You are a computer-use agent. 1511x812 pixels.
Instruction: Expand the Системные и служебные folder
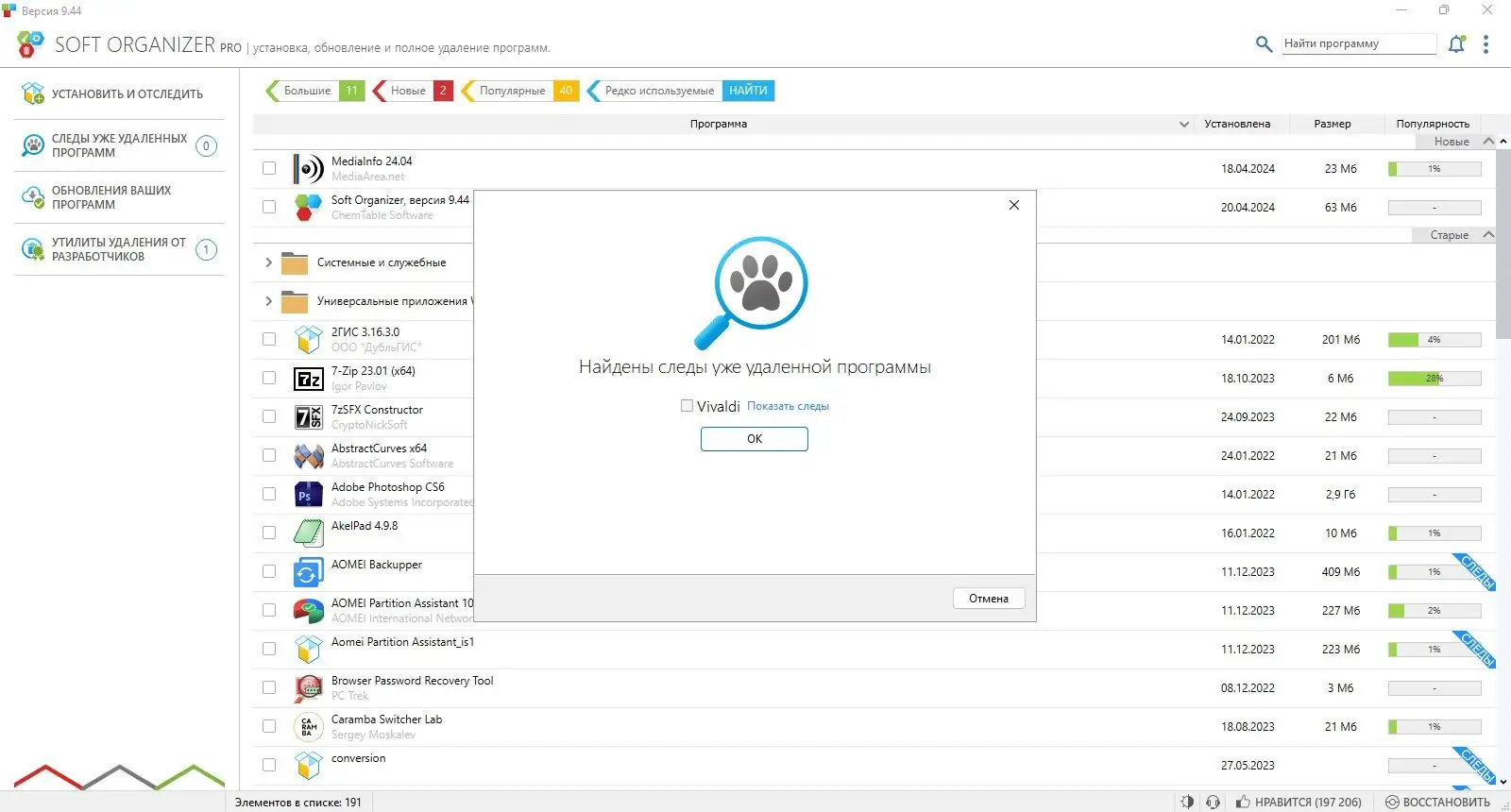pyautogui.click(x=268, y=262)
